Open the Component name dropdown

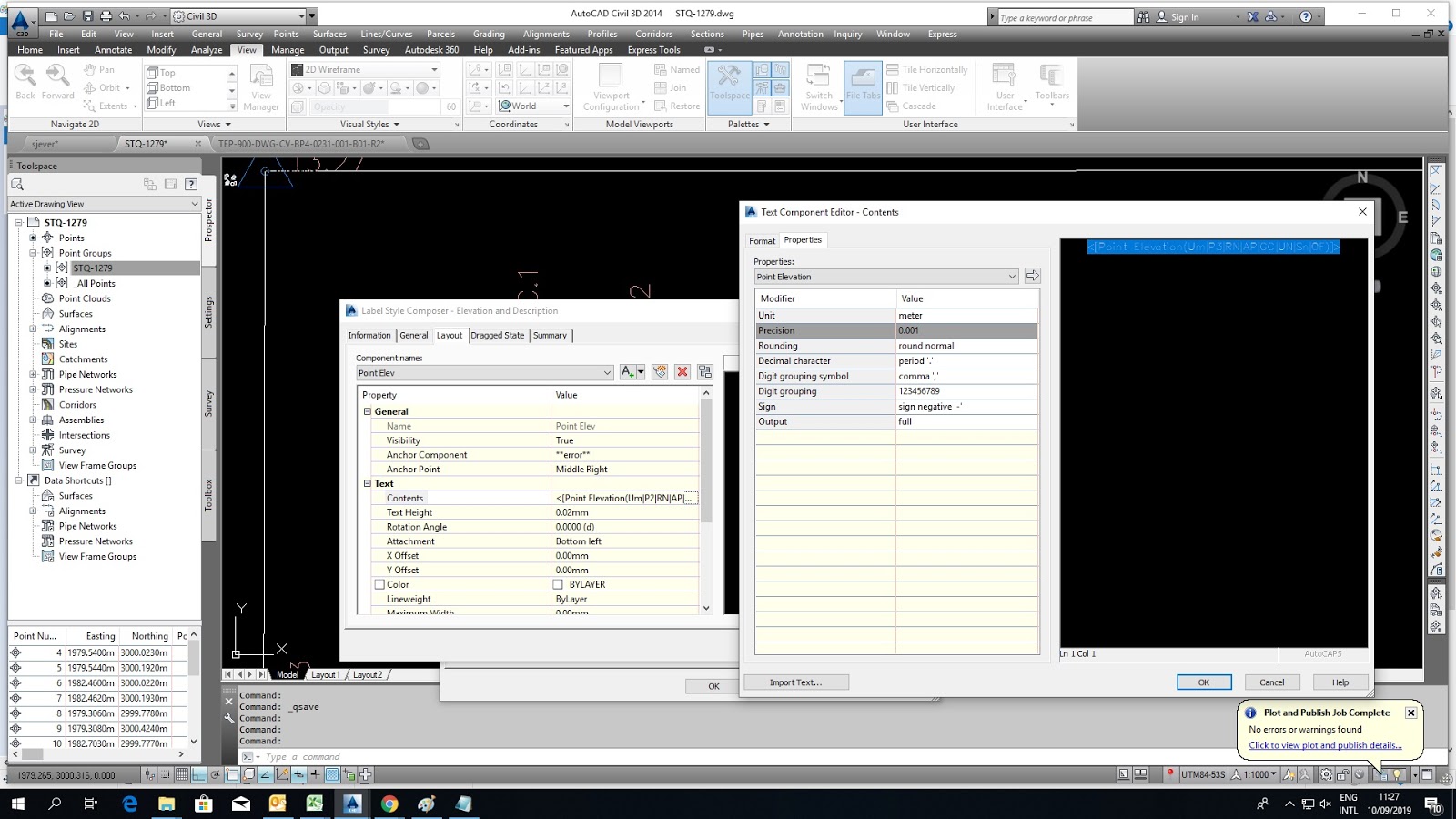[x=608, y=373]
